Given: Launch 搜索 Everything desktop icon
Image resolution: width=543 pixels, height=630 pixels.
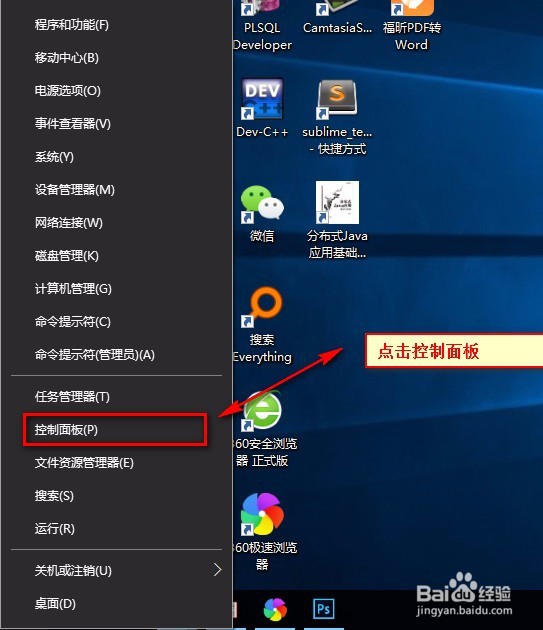Looking at the screenshot, I should click(262, 325).
